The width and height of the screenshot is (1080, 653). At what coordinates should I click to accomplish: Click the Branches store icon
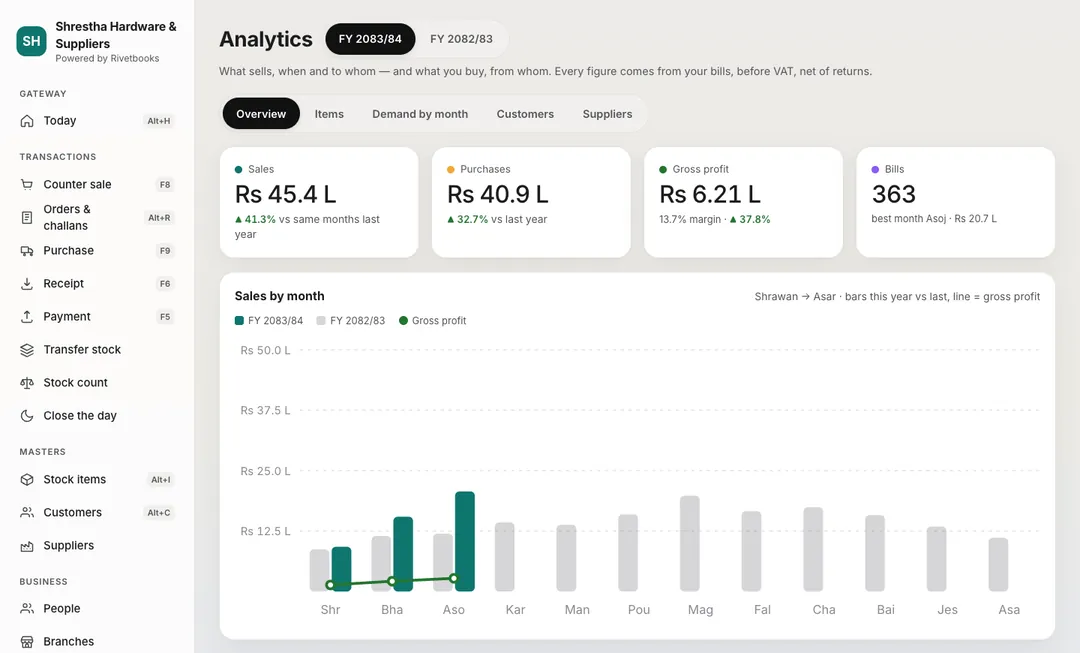pos(27,642)
